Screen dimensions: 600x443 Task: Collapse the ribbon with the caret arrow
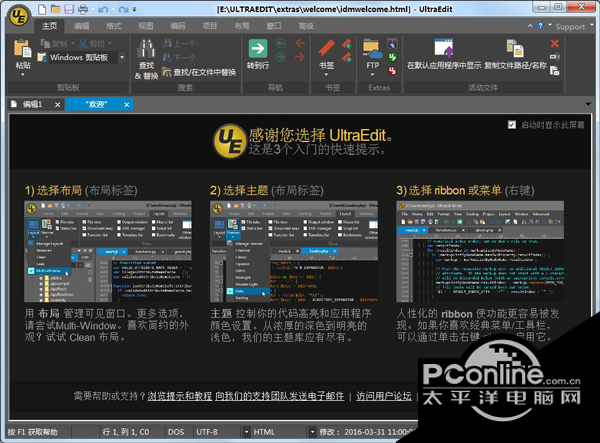pos(530,26)
